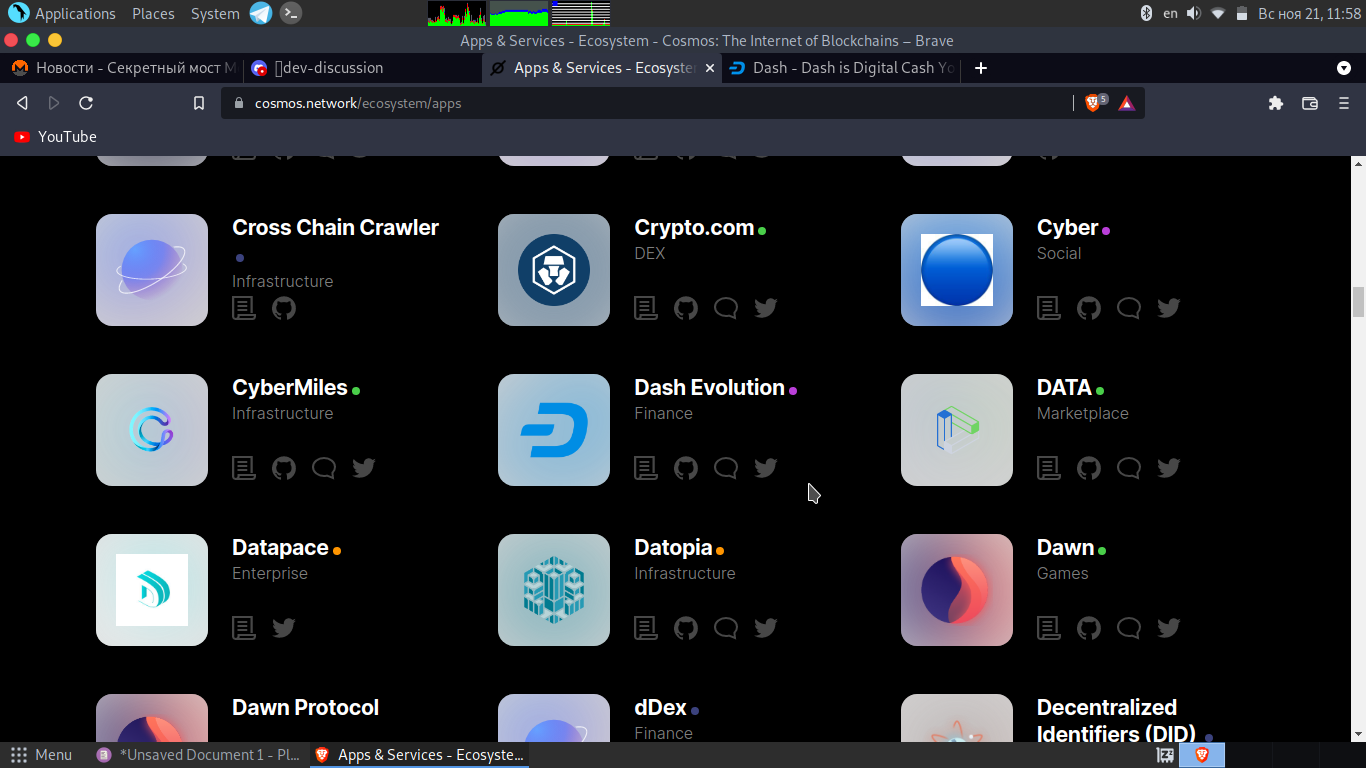Screen dimensions: 1366x768
Task: Open the Places menu
Action: point(153,14)
